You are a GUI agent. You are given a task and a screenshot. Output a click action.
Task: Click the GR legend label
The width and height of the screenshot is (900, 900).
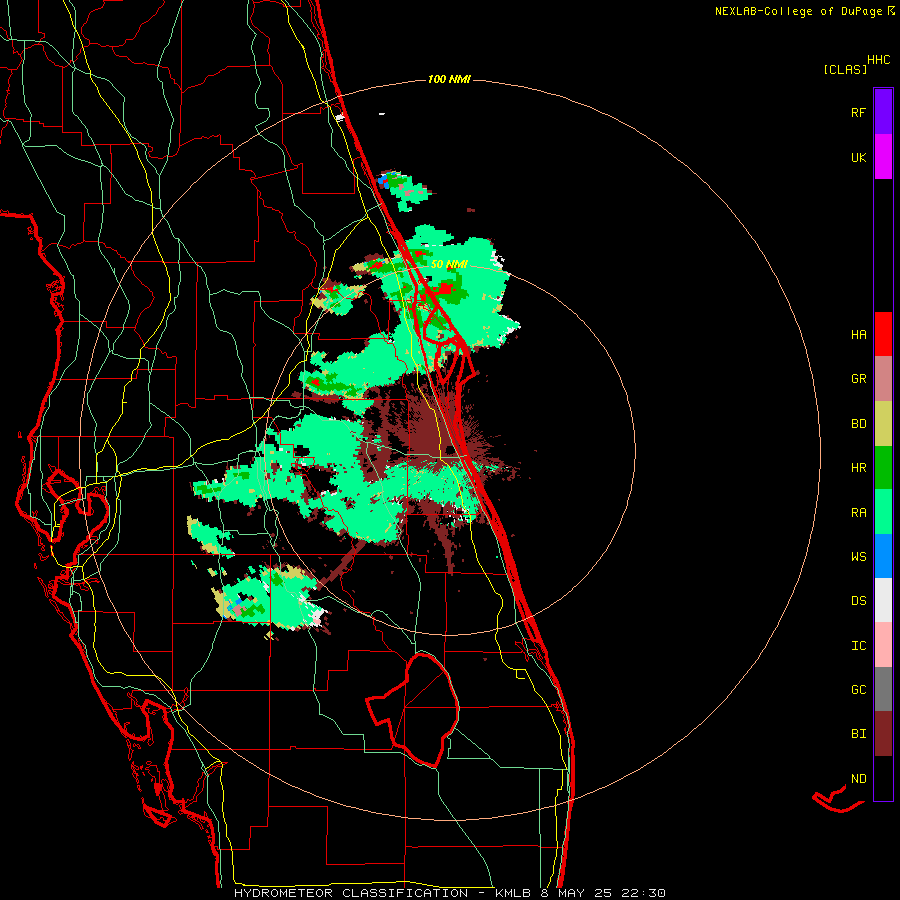tap(858, 379)
